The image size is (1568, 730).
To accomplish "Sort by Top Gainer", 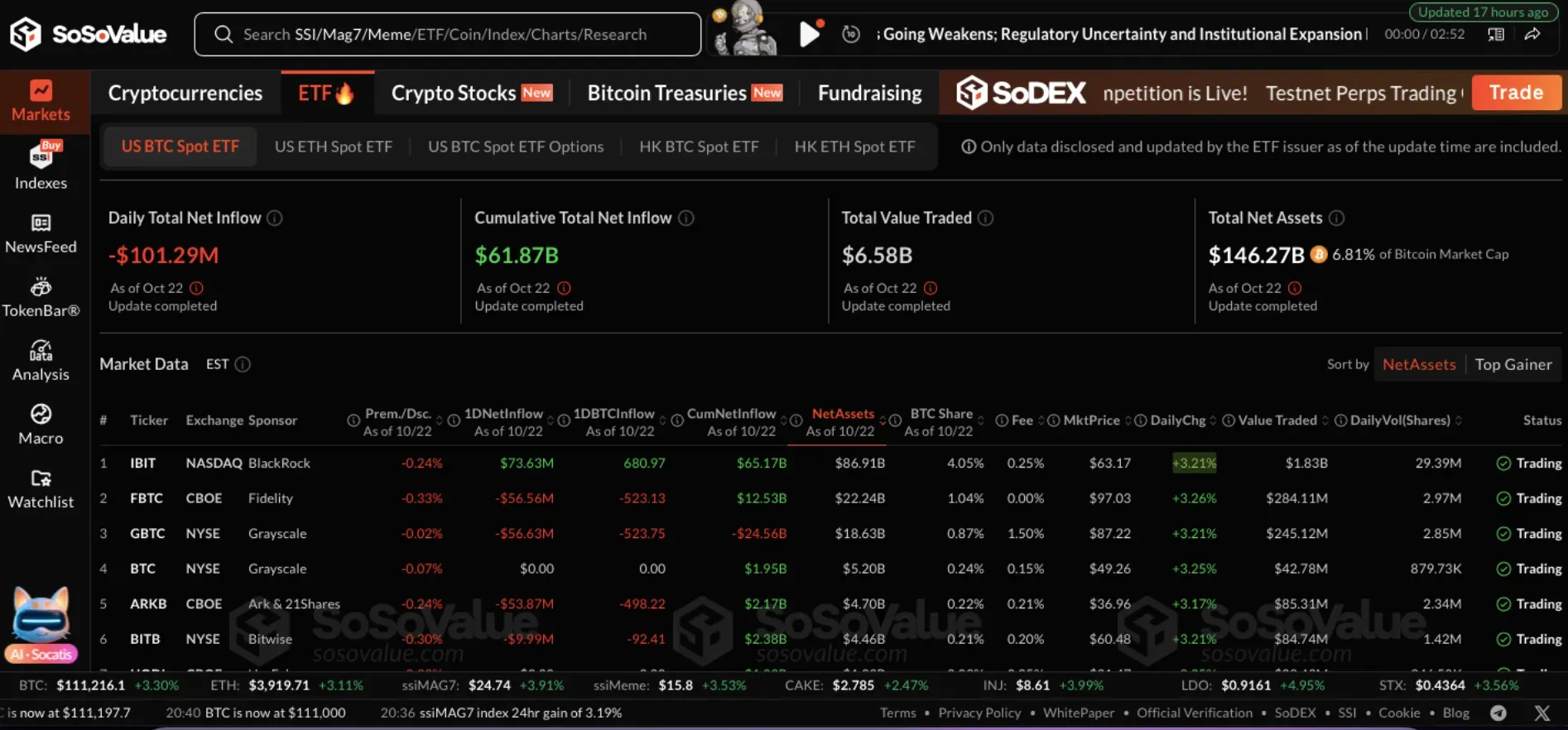I will (x=1513, y=364).
